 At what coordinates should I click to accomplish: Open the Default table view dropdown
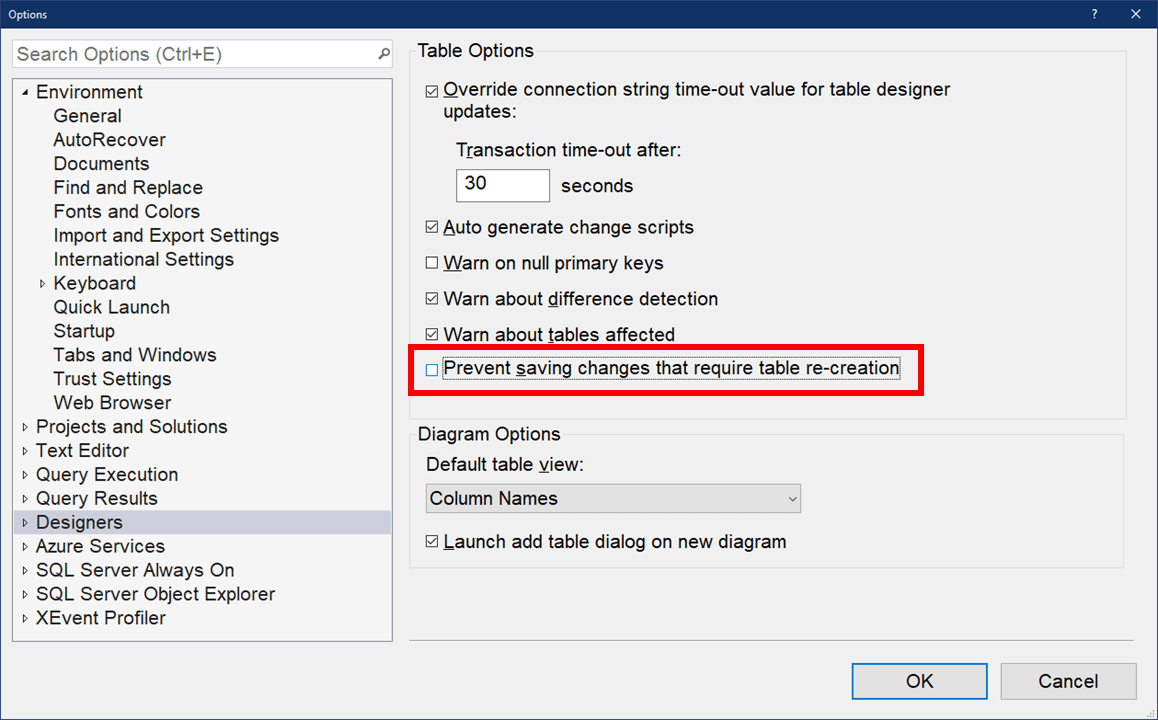coord(613,498)
